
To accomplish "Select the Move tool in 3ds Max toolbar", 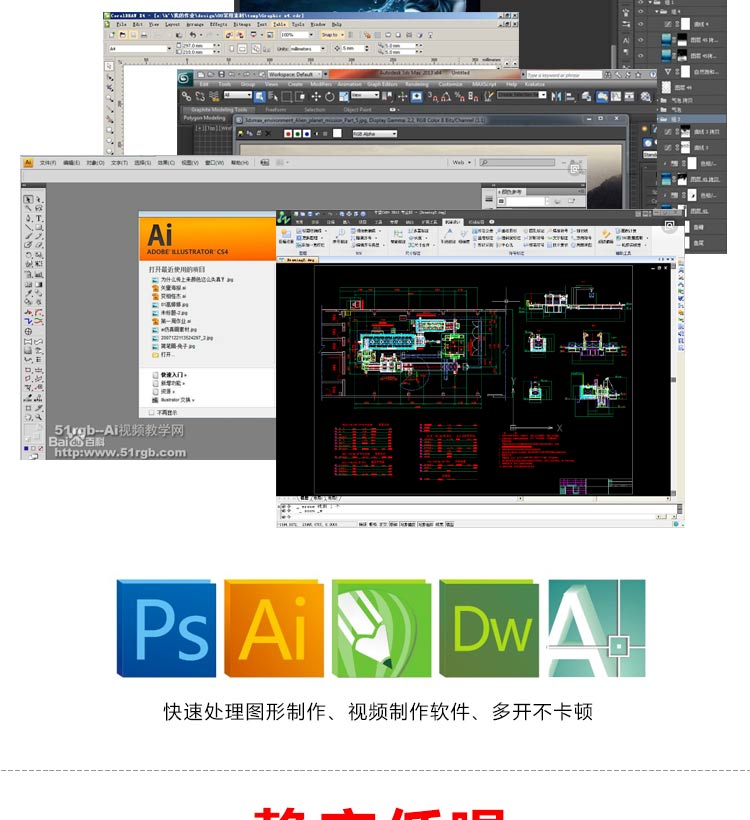I will 316,96.
